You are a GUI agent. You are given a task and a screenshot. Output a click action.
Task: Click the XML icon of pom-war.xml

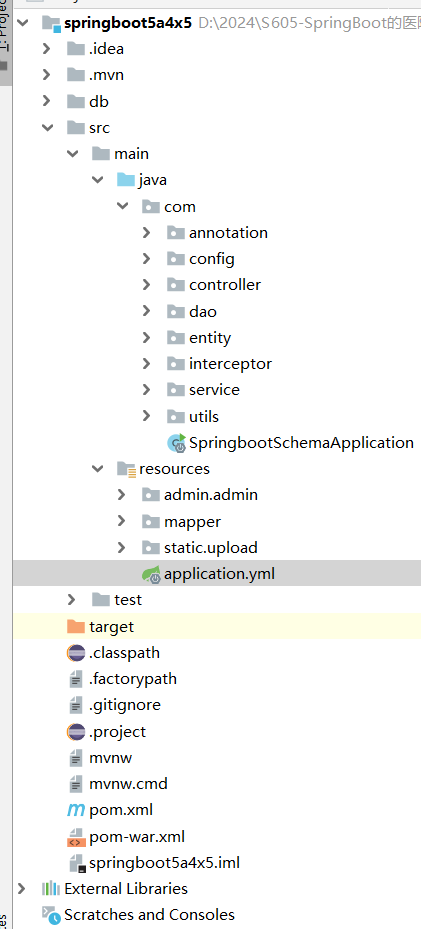click(x=76, y=837)
